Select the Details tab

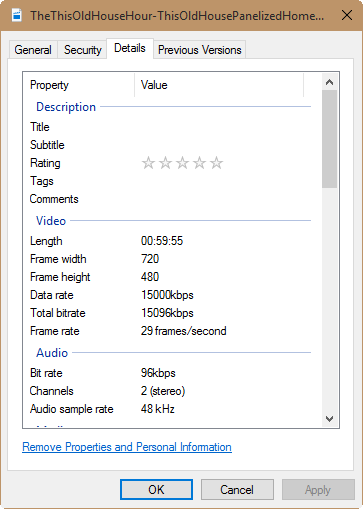130,49
